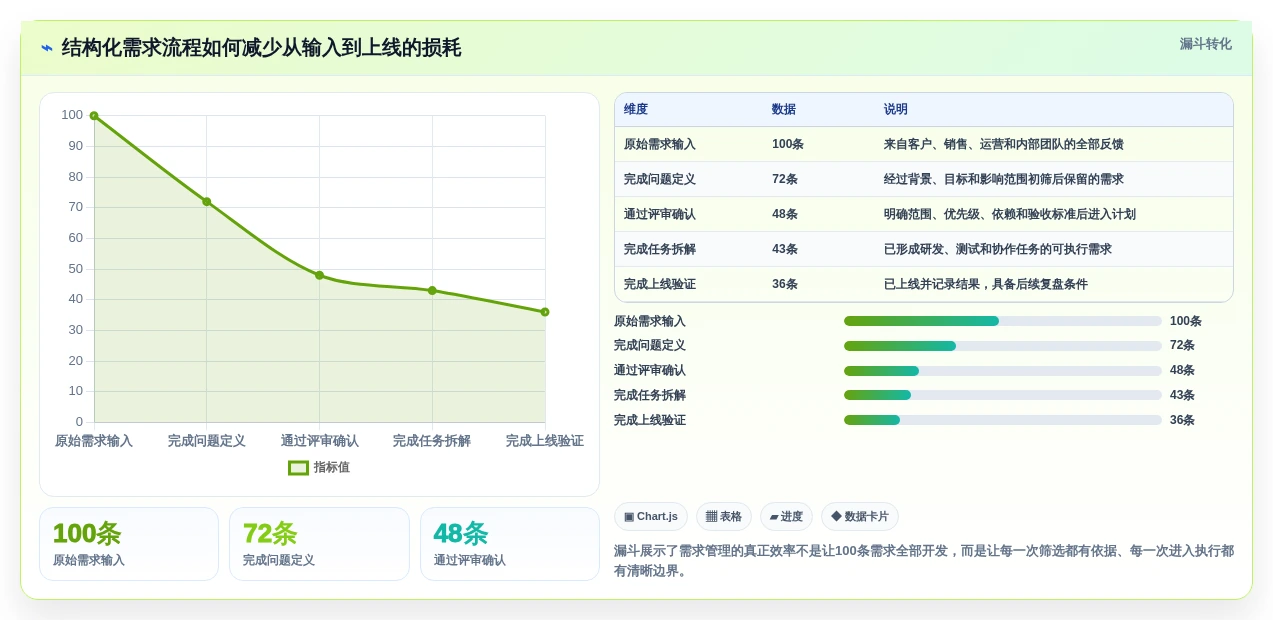Click the description starting 明确范围、优先级
This screenshot has width=1273, height=620.
[1010, 214]
